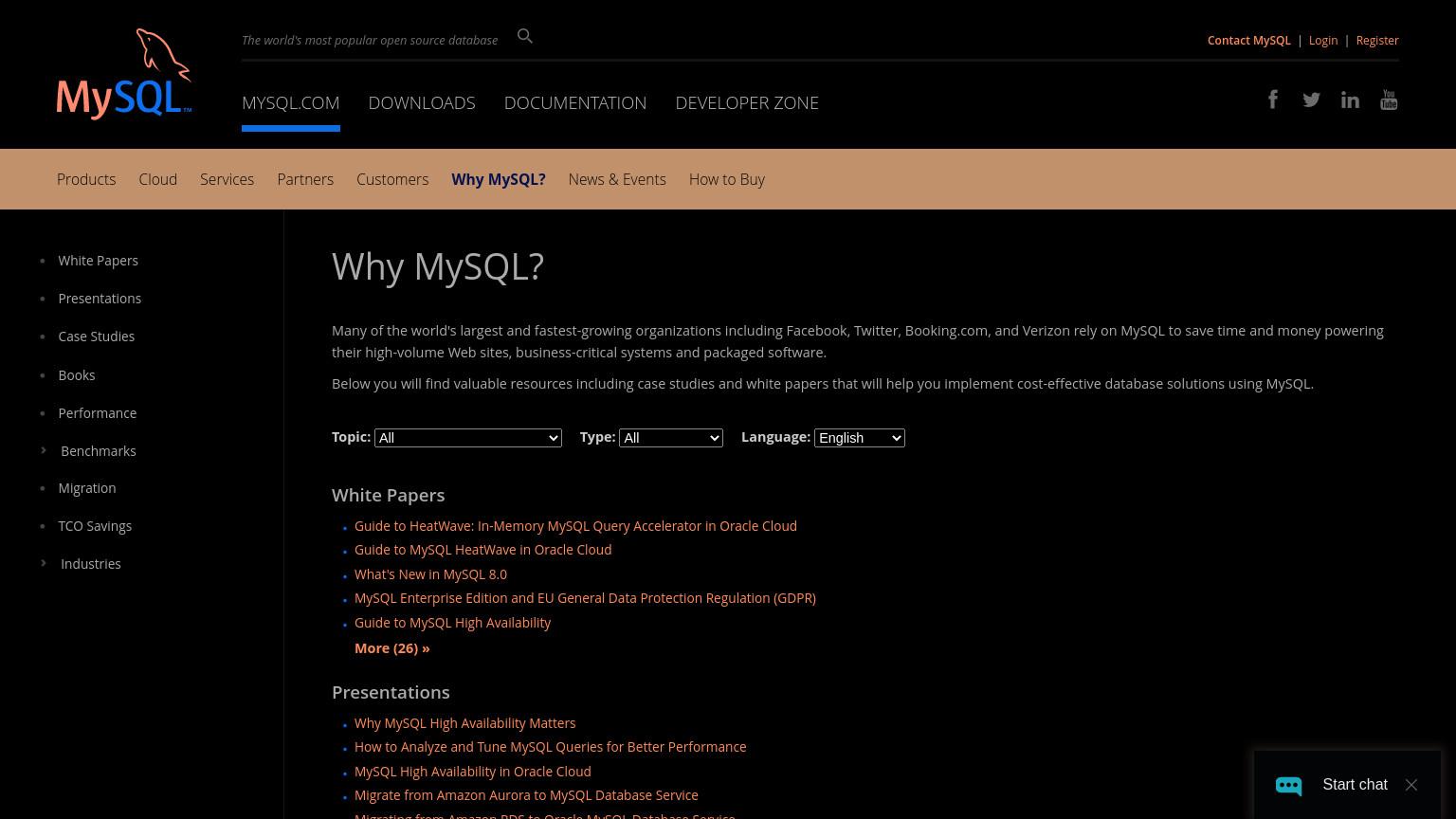Click the Contact MySQL link
The width and height of the screenshot is (1456, 819).
point(1249,40)
